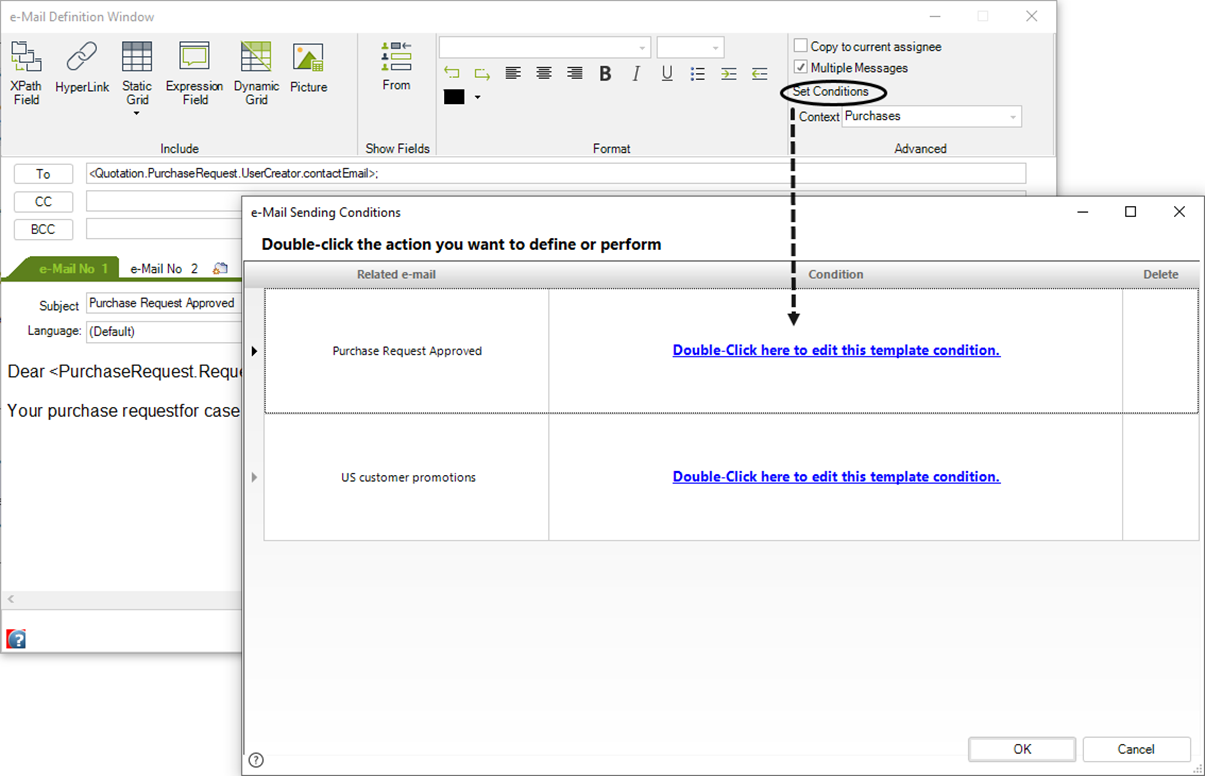Show the From field
The height and width of the screenshot is (776, 1205).
tap(396, 66)
